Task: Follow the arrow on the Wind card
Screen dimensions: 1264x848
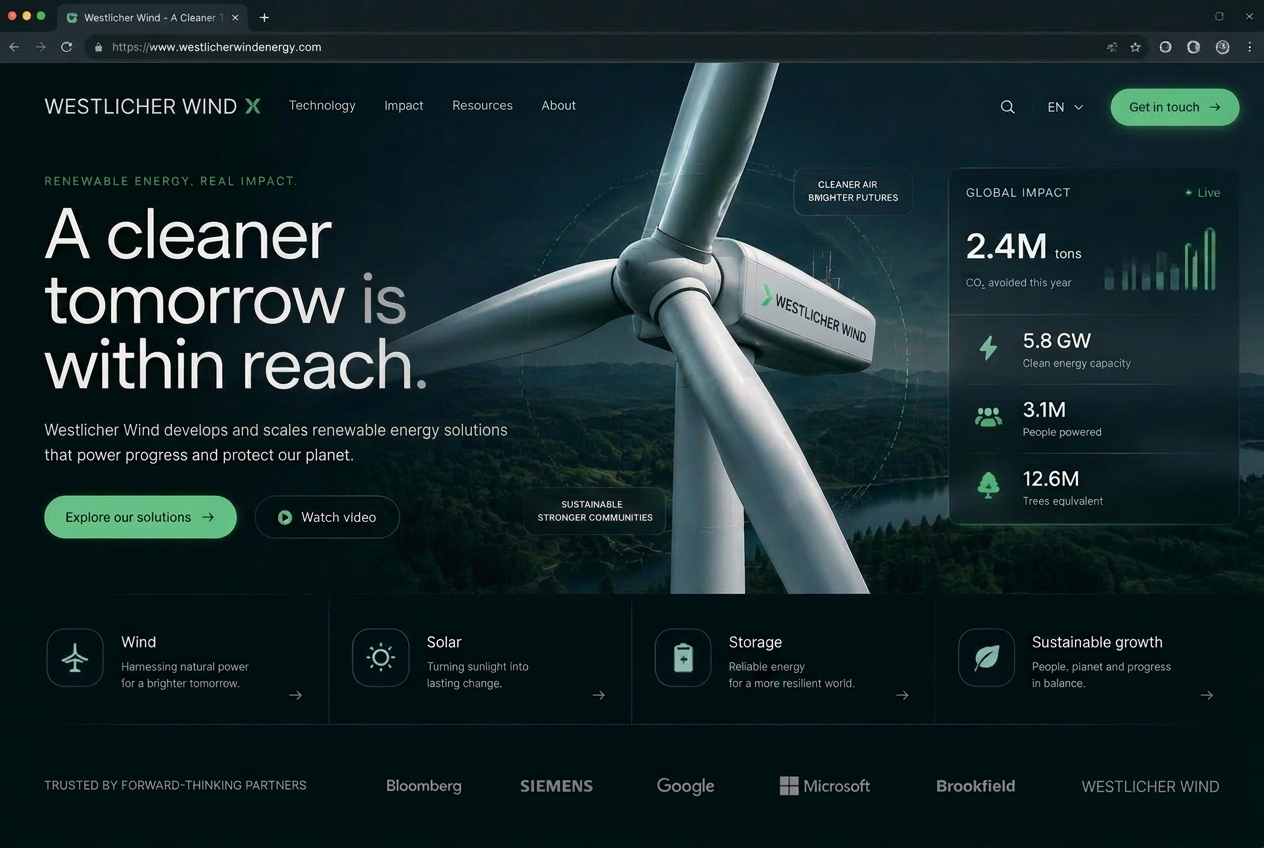Action: point(295,695)
